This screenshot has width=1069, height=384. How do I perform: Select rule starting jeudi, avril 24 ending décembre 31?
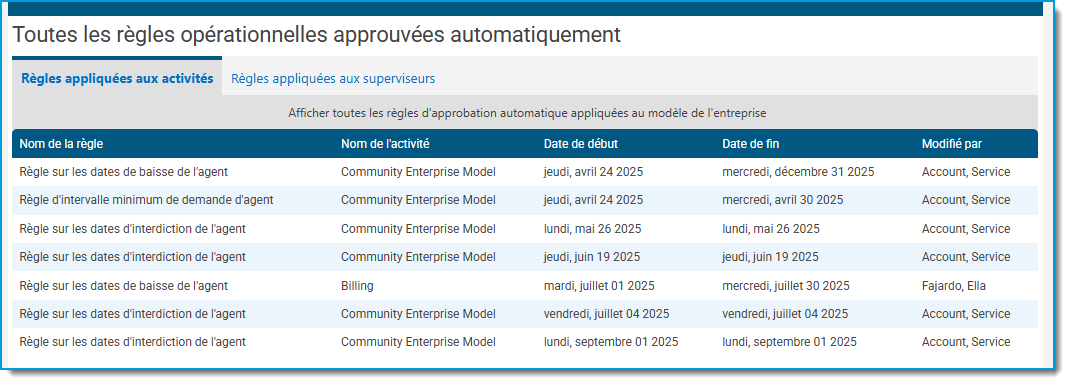coord(525,172)
